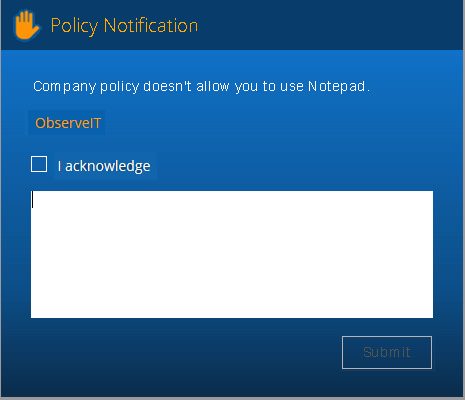466x400 pixels.
Task: Select the ObserveIT orange label
Action: point(68,123)
